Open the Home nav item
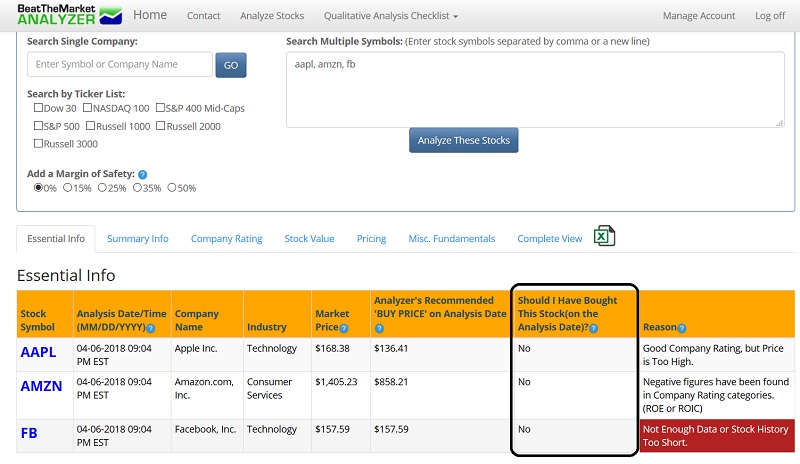Image resolution: width=800 pixels, height=464 pixels. 150,15
